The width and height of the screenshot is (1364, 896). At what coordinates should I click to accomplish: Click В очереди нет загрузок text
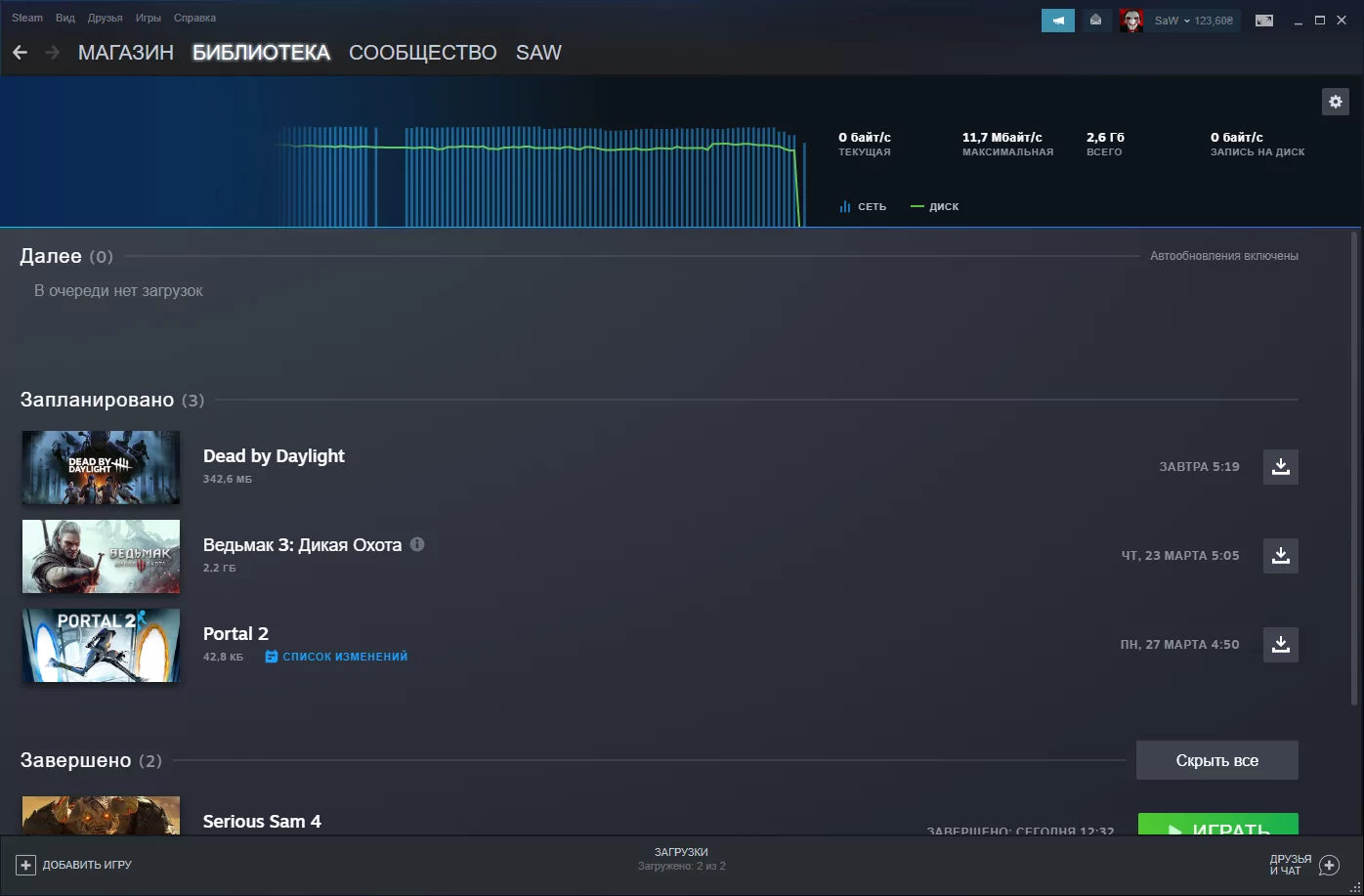pyautogui.click(x=118, y=291)
